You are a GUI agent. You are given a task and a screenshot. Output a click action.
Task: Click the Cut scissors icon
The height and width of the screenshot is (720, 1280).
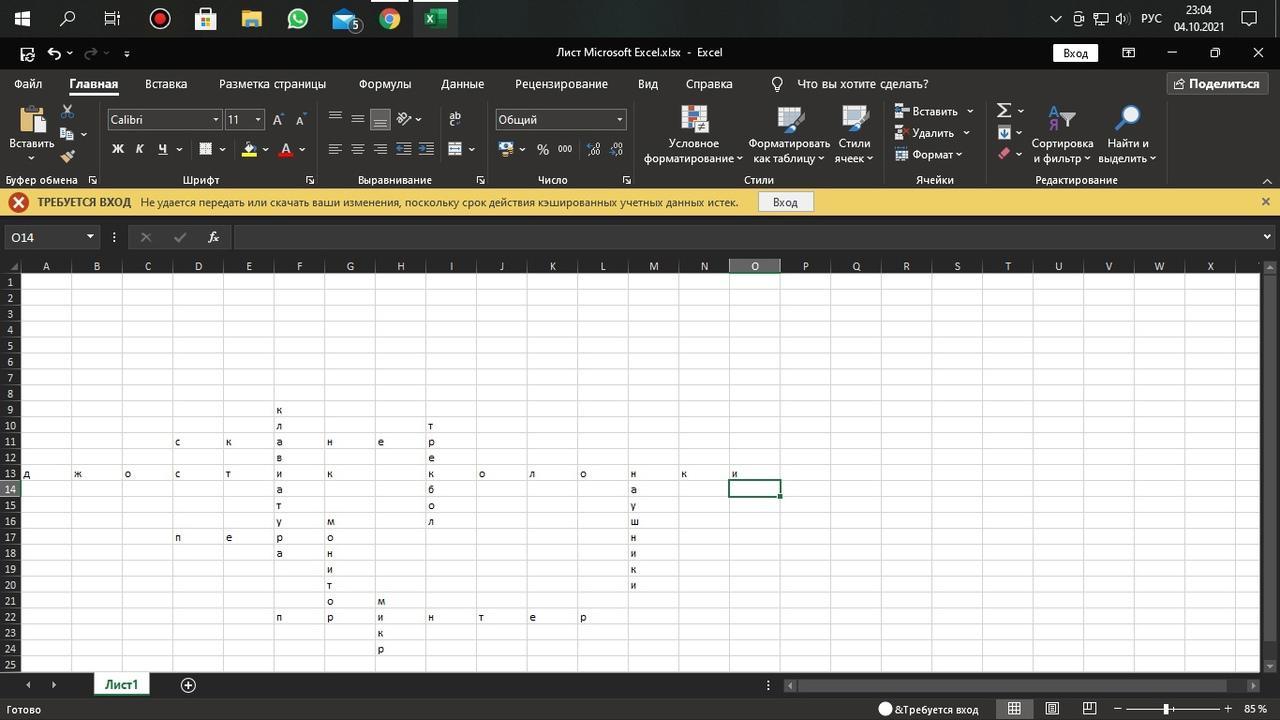[67, 111]
